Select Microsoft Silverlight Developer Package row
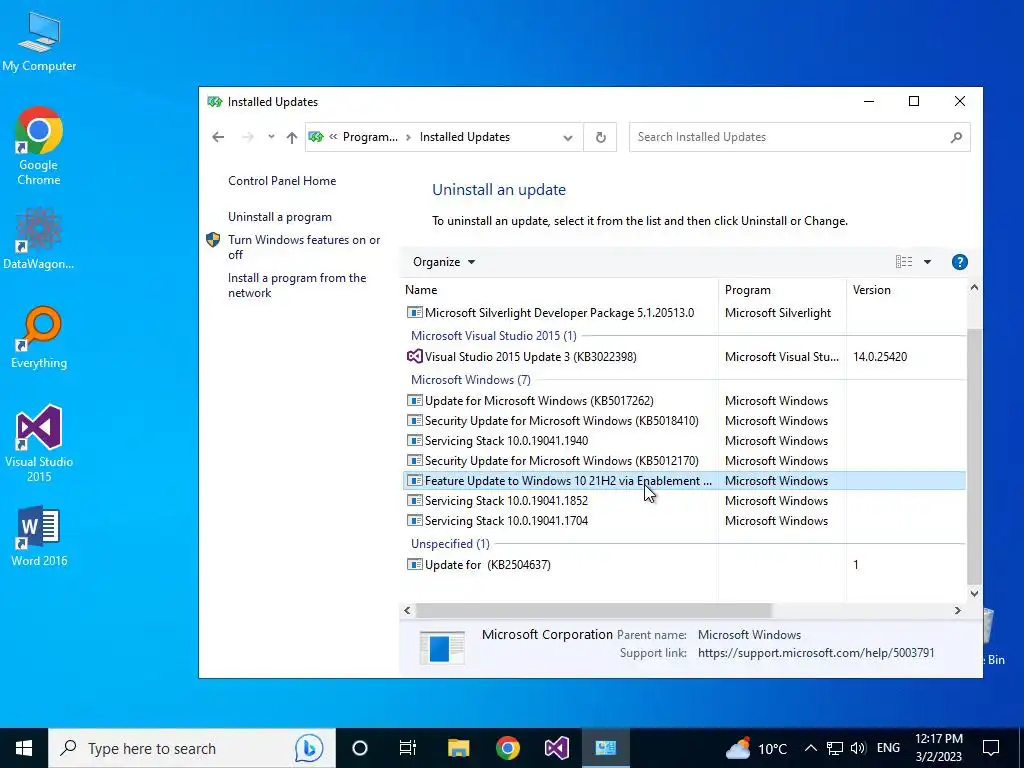 coord(684,313)
